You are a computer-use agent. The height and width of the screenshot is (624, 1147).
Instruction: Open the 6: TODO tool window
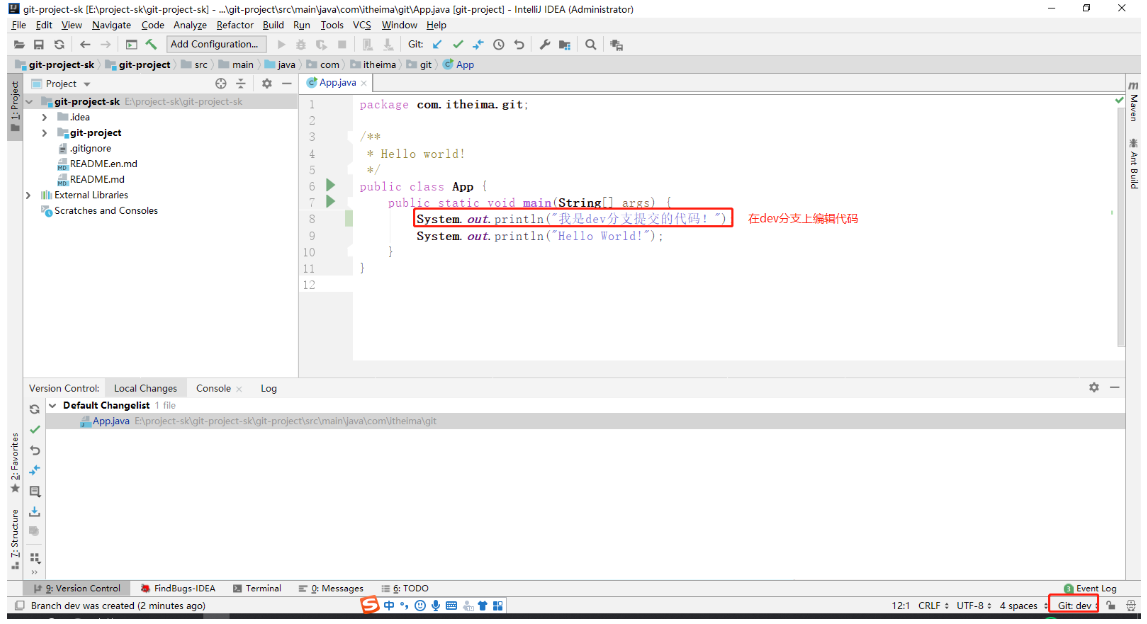click(x=405, y=589)
